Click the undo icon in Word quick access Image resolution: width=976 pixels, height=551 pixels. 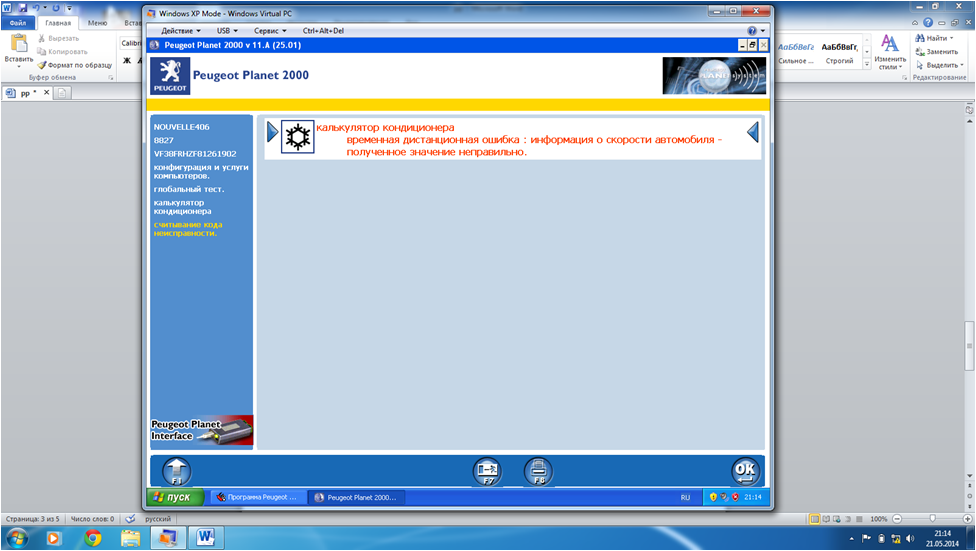(x=35, y=7)
